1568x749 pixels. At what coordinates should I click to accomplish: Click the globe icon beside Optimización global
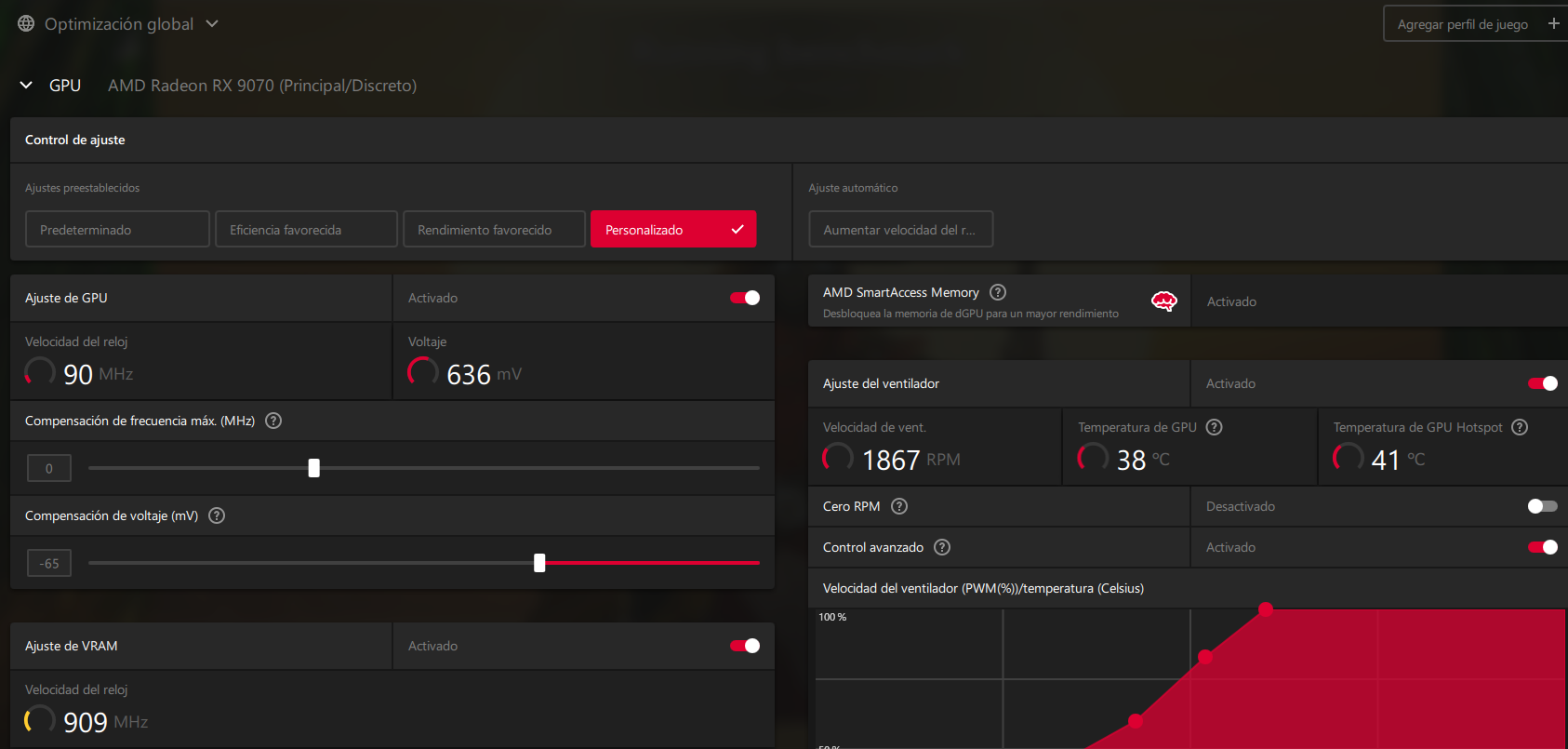pyautogui.click(x=26, y=23)
